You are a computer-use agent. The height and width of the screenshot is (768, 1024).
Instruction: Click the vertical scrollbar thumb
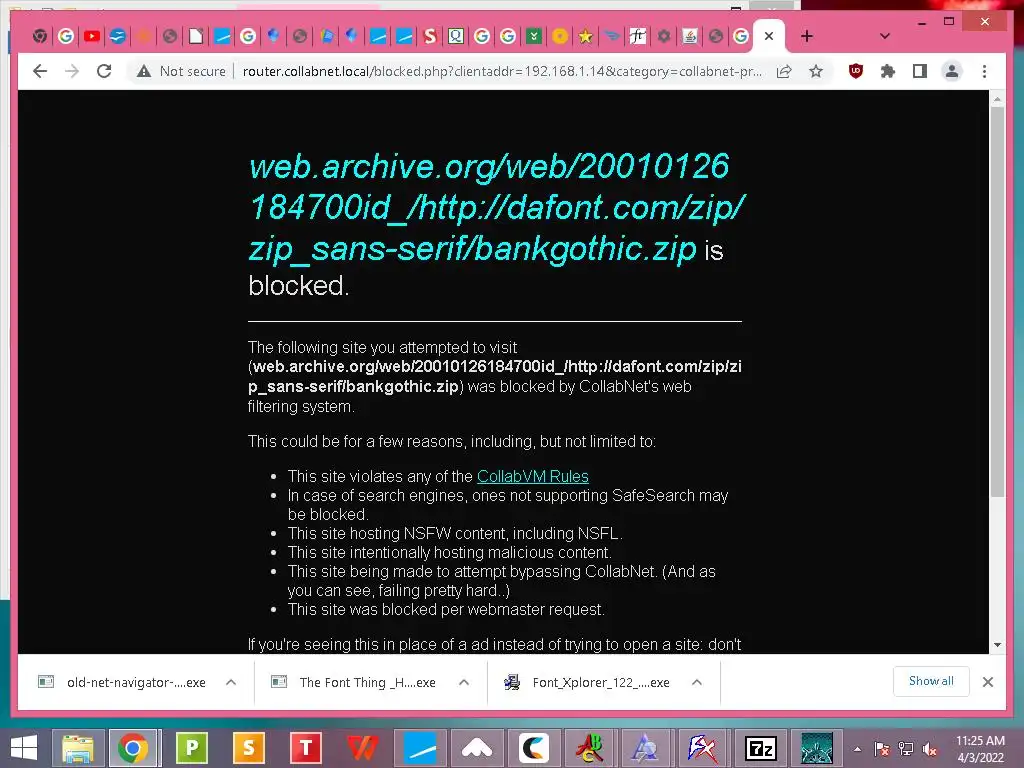pyautogui.click(x=997, y=302)
